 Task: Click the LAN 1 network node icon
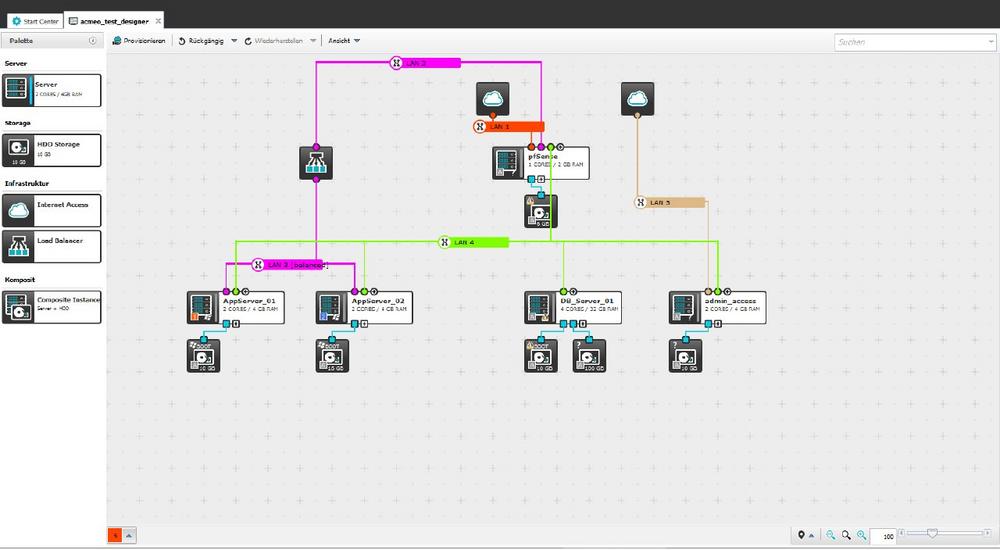480,126
